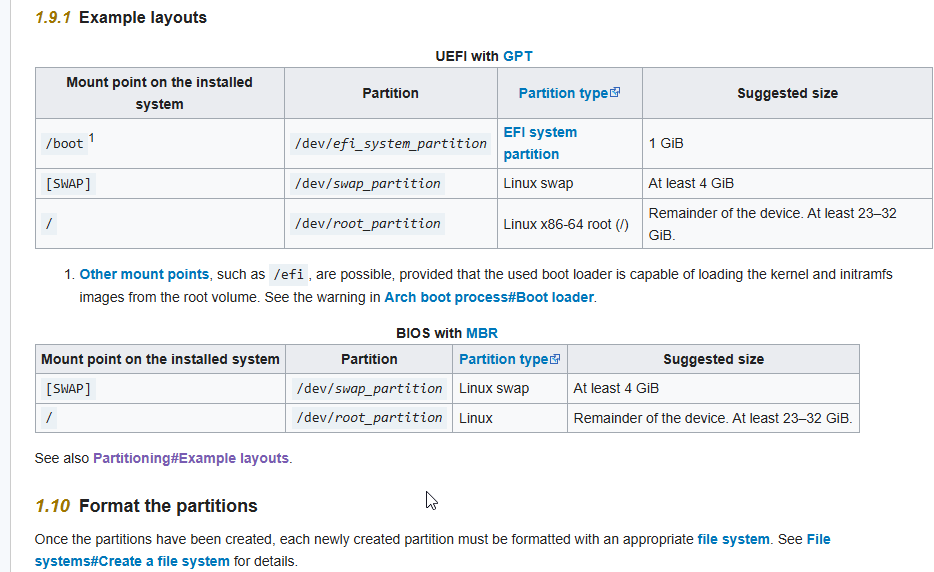Click external link icon in BIOS table header
The image size is (934, 572).
[x=556, y=359]
